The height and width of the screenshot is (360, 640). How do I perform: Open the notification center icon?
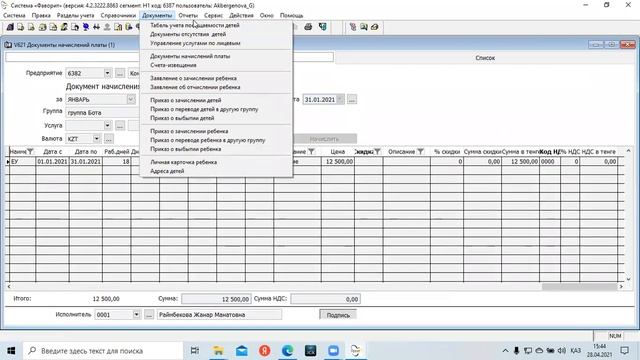click(624, 351)
